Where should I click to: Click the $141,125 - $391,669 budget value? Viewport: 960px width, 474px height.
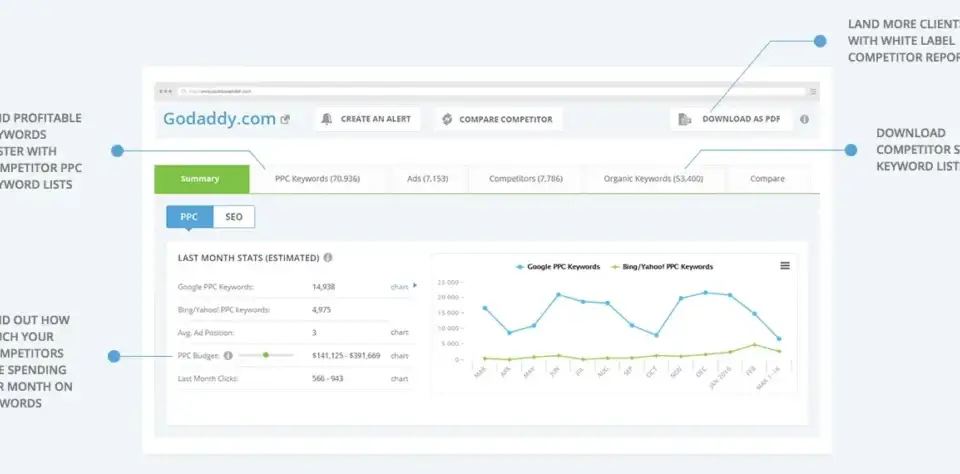pos(346,356)
